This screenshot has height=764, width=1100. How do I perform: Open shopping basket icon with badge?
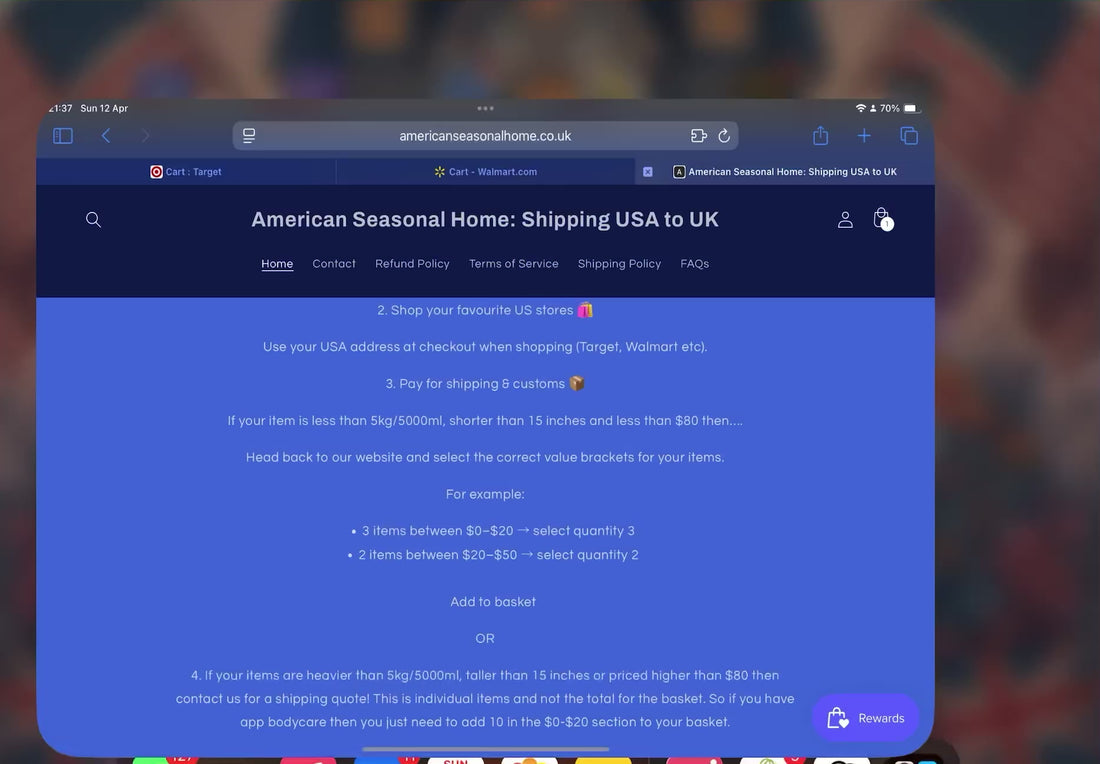(883, 219)
